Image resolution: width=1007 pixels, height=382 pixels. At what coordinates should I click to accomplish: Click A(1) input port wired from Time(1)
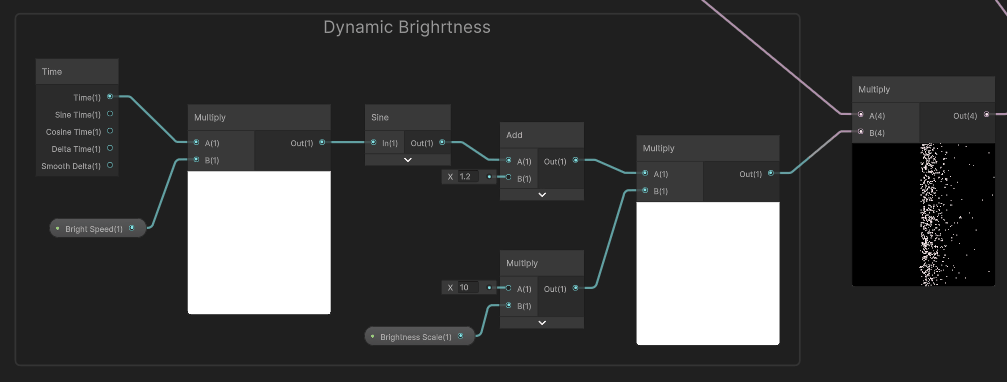(x=196, y=143)
